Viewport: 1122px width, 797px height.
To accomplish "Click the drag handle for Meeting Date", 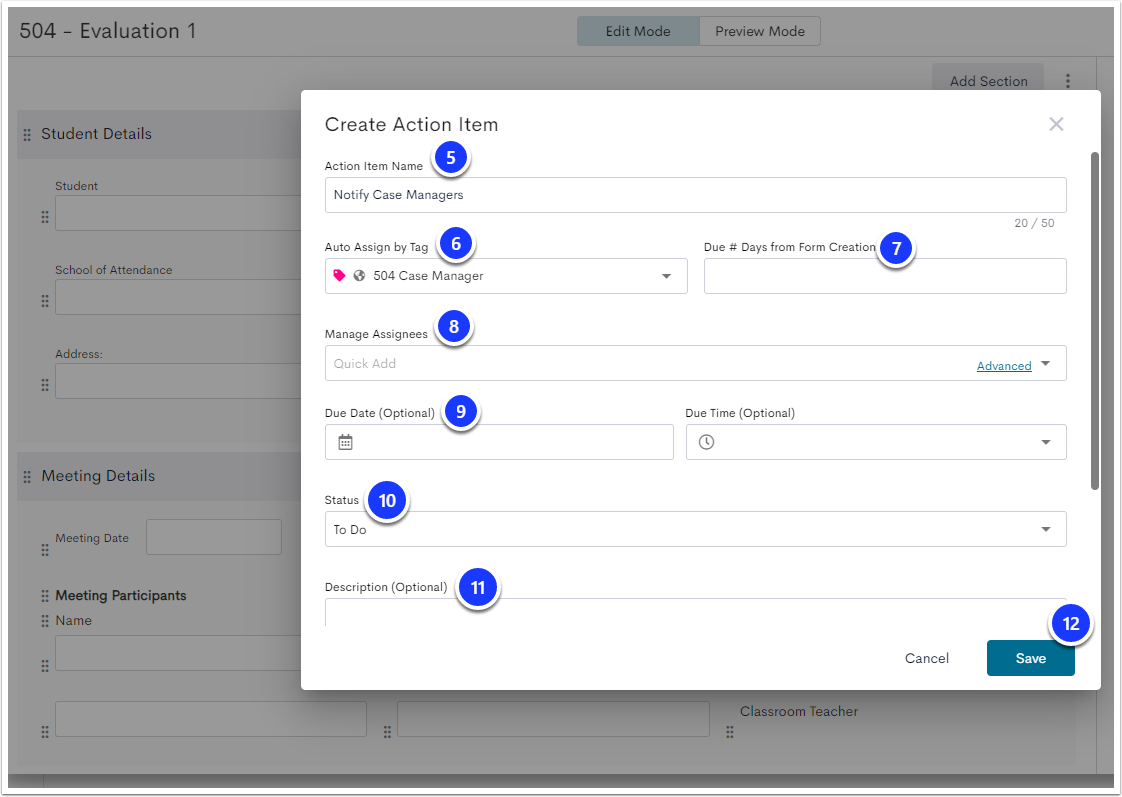I will point(45,549).
